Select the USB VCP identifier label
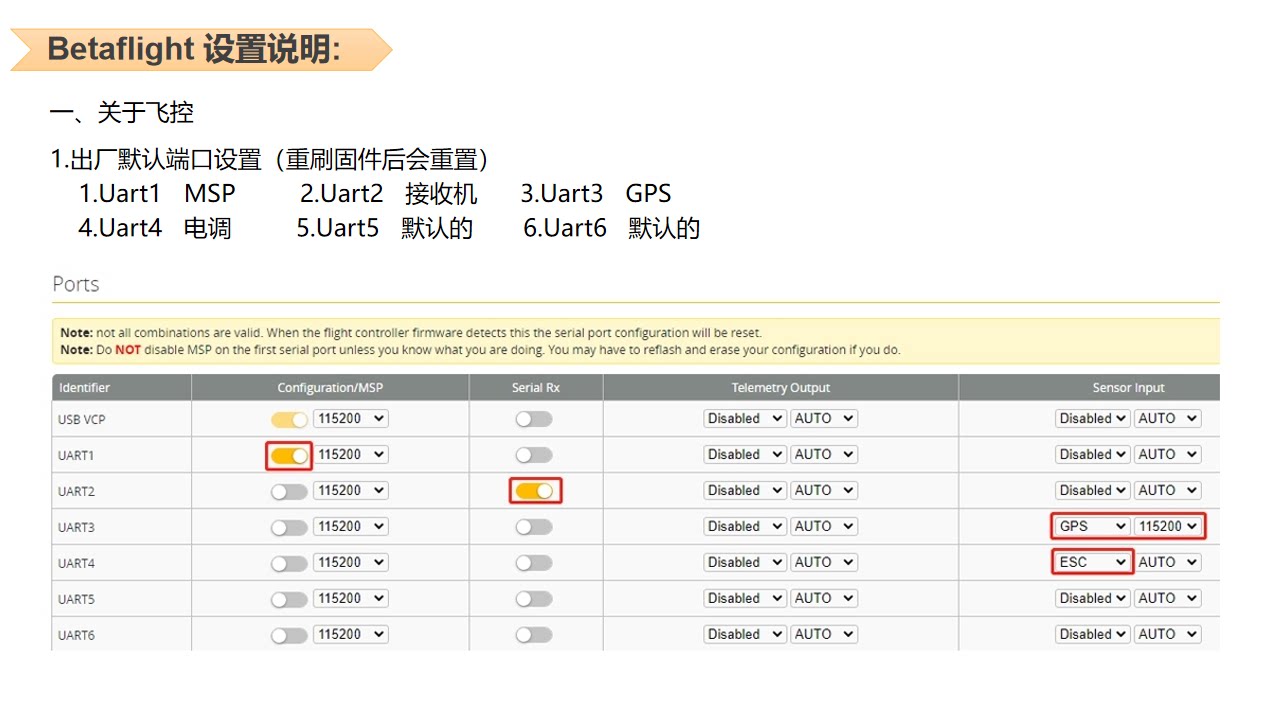Viewport: 1280px width, 720px height. (82, 420)
